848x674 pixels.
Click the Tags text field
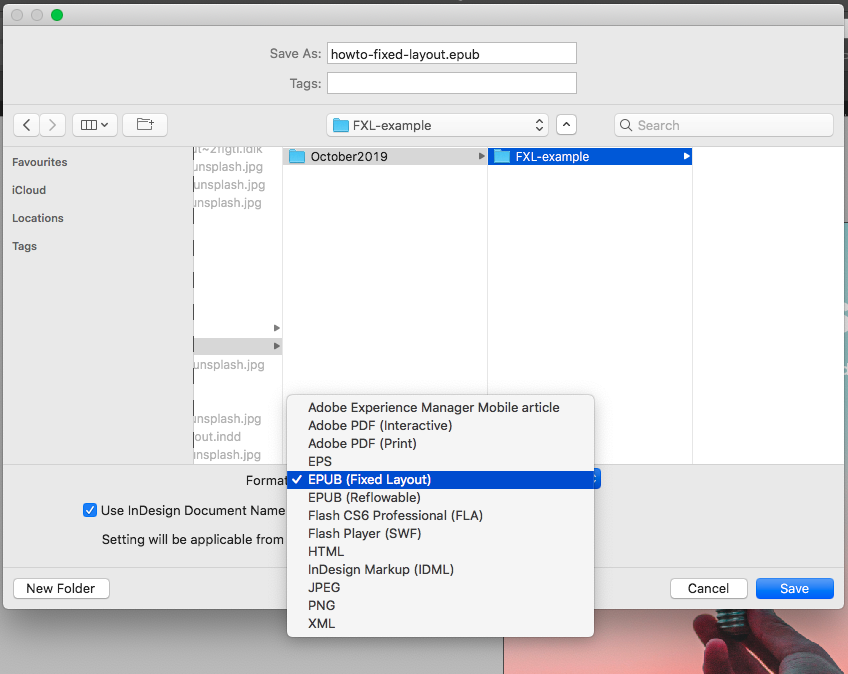coord(451,83)
